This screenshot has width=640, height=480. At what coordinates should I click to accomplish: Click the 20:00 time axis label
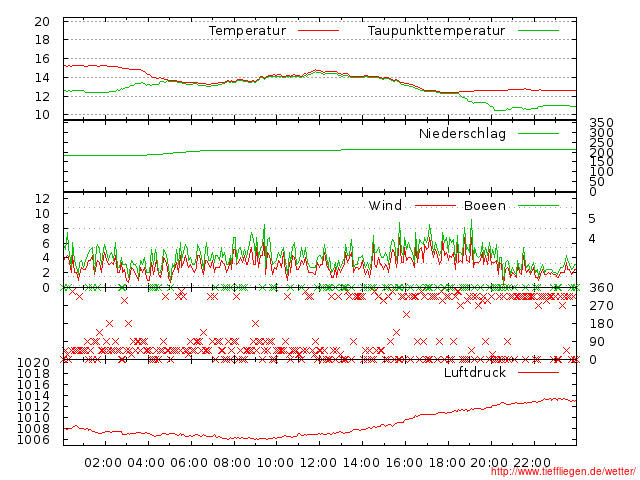click(x=489, y=463)
